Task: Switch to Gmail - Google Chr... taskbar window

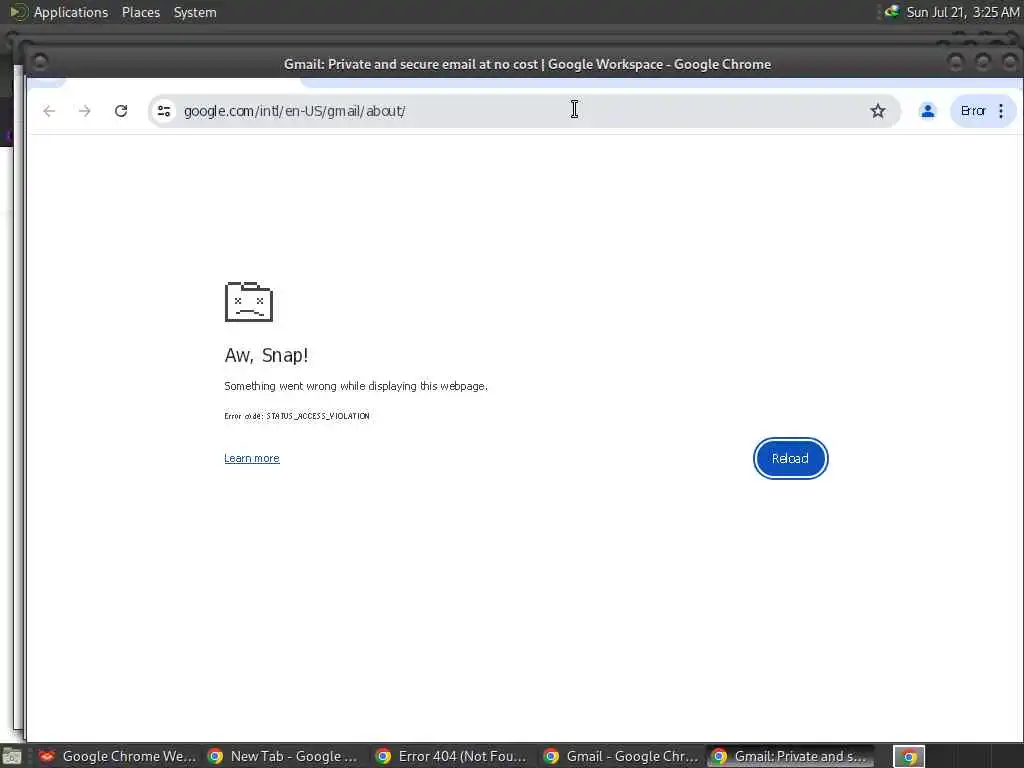Action: pyautogui.click(x=620, y=756)
